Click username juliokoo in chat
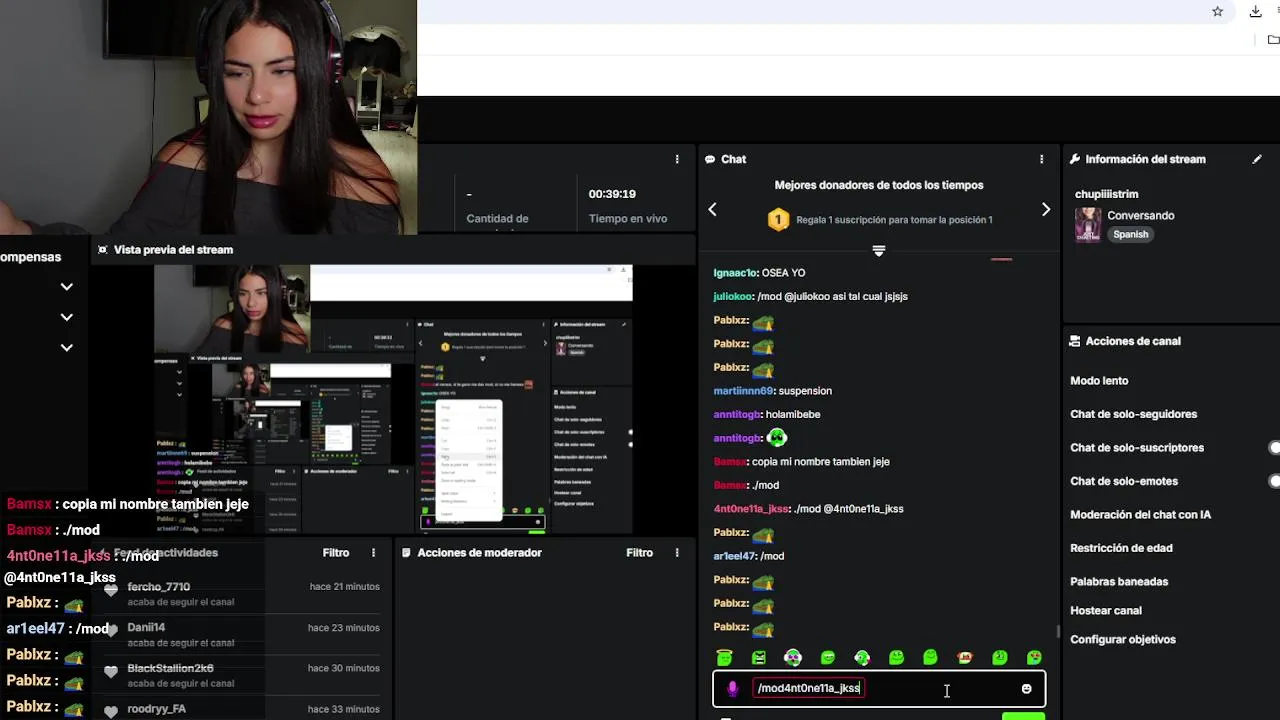1280x720 pixels. pos(733,297)
